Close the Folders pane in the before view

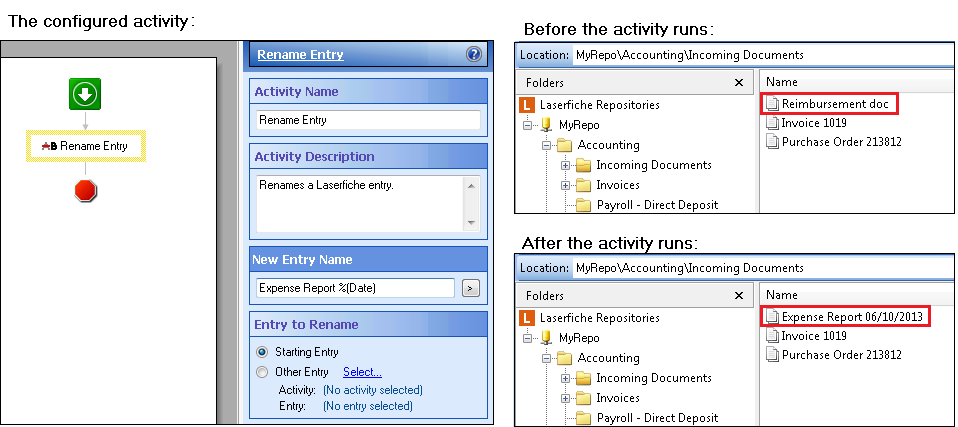(x=739, y=83)
